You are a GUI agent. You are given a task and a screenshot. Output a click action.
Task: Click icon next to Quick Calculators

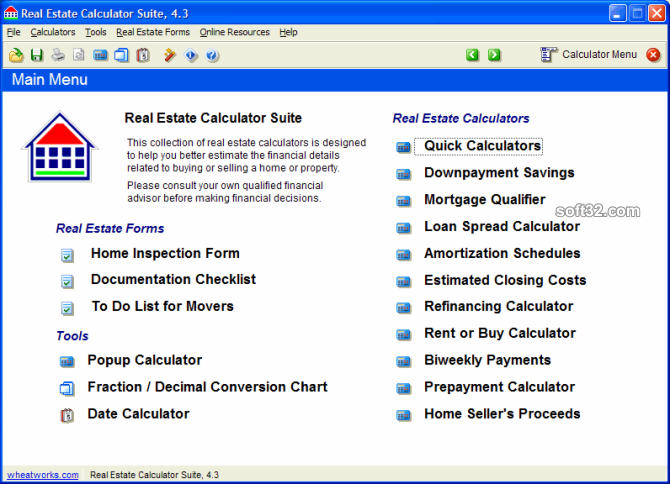403,147
